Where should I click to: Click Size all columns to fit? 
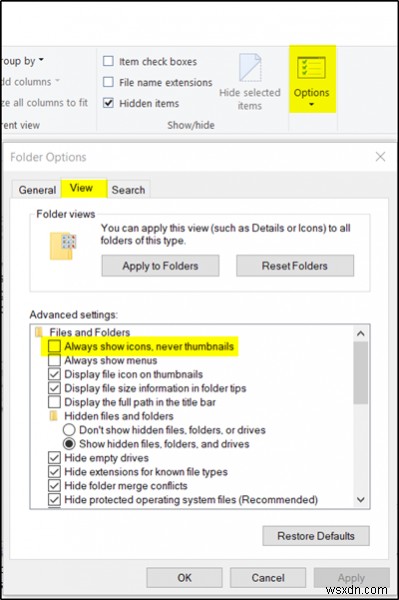coord(44,103)
